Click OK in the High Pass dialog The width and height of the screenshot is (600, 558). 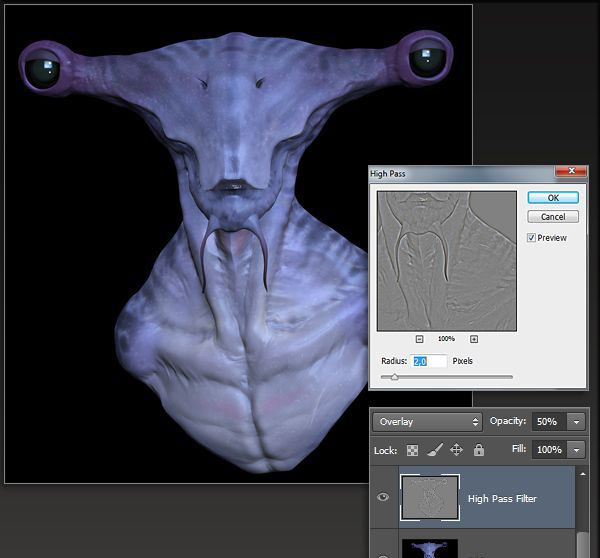553,198
